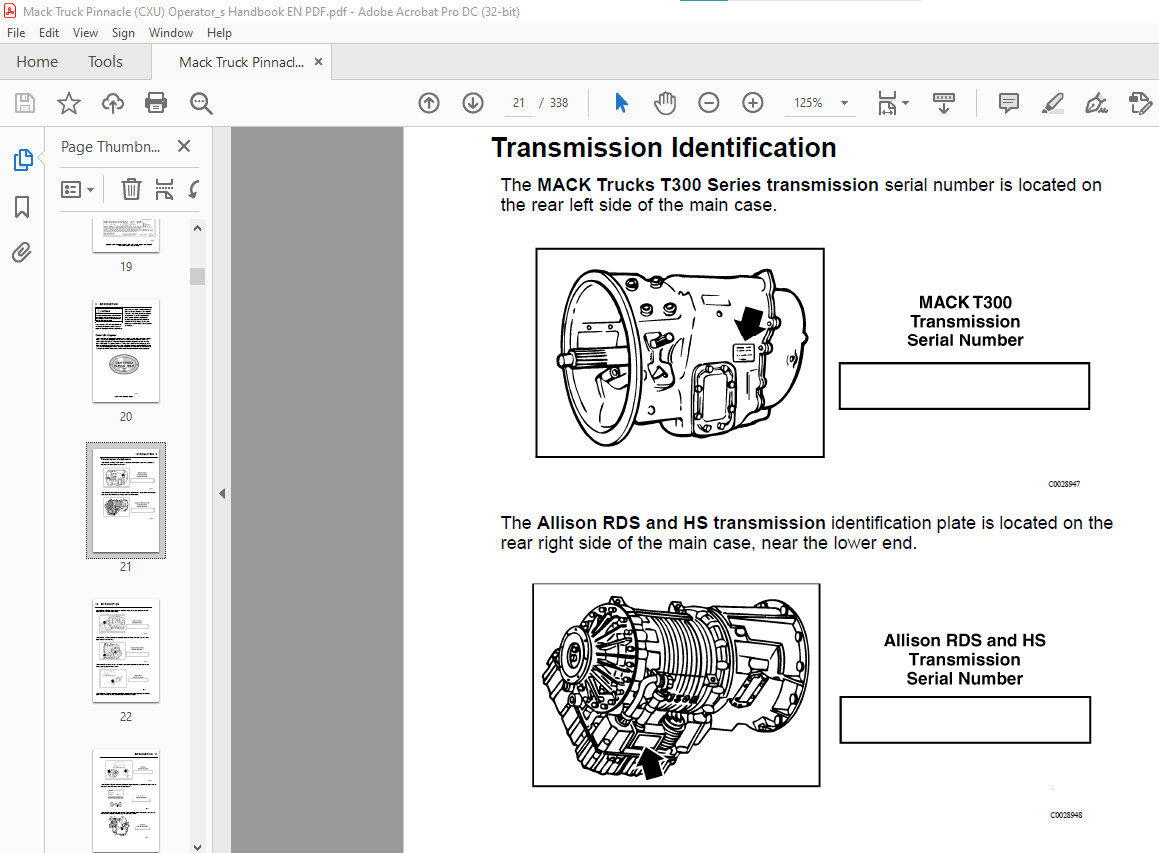Click the upload to cloud icon
The height and width of the screenshot is (853, 1159).
click(x=112, y=103)
